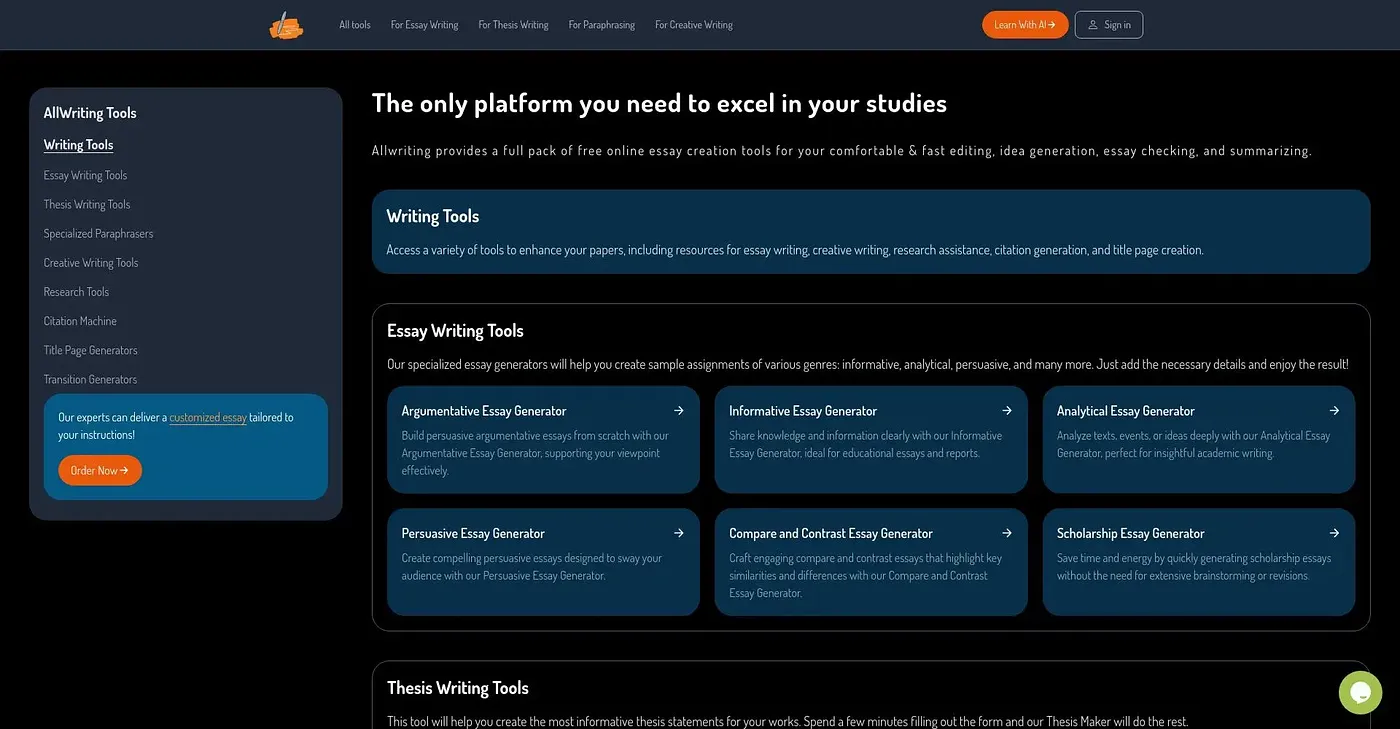The image size is (1400, 729).
Task: Click the arrow on Persuasive Essay Generator card
Action: [x=679, y=533]
